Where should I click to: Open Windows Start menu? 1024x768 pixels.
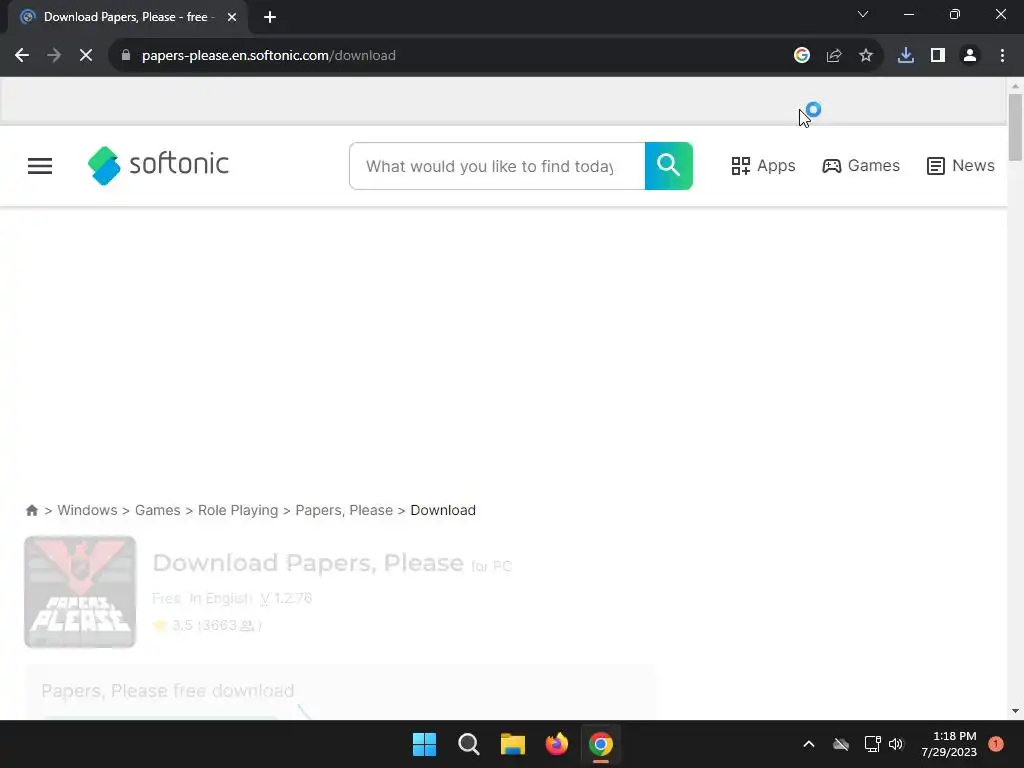[x=424, y=744]
